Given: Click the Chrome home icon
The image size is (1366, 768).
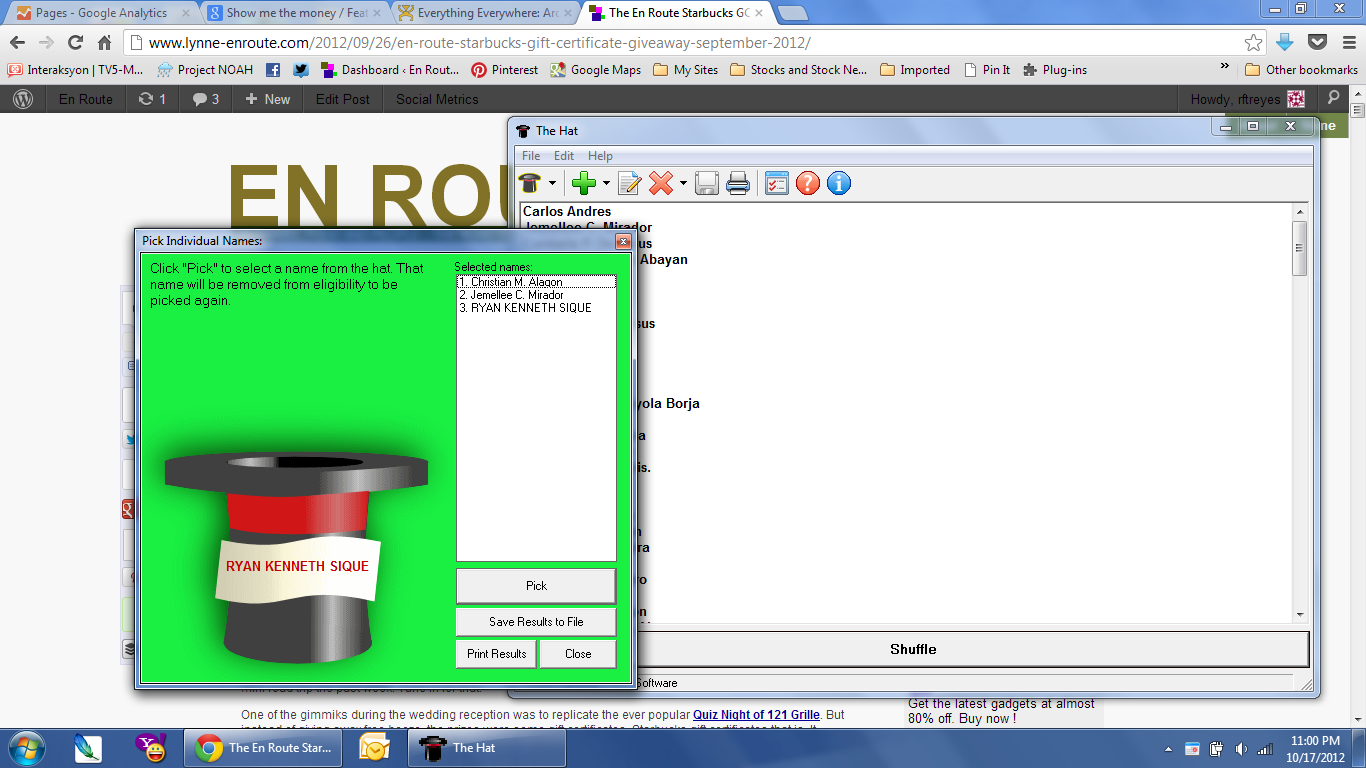Looking at the screenshot, I should coord(104,43).
